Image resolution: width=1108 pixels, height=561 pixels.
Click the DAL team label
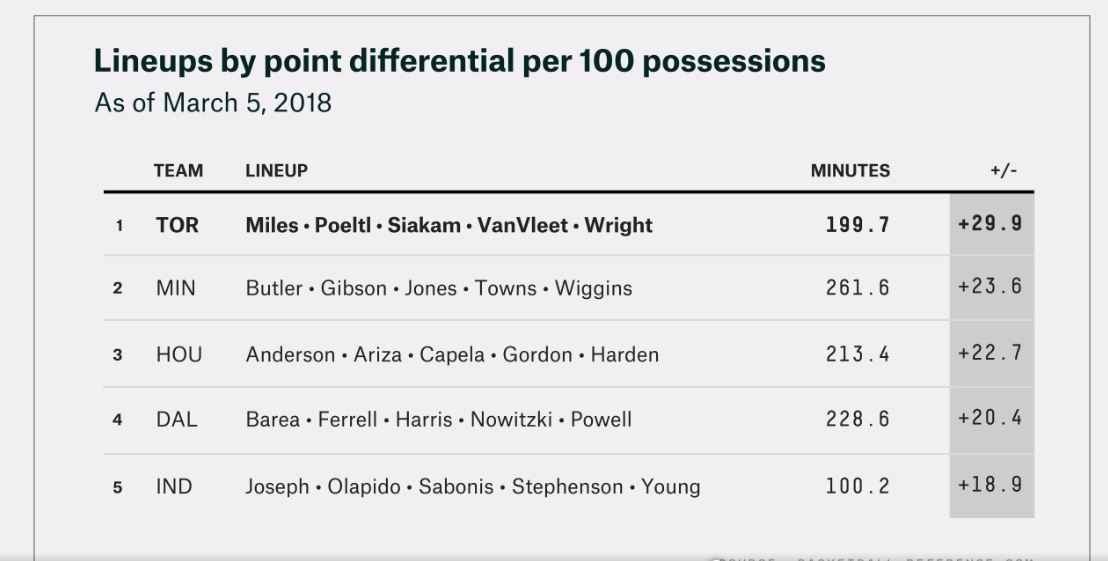[176, 420]
